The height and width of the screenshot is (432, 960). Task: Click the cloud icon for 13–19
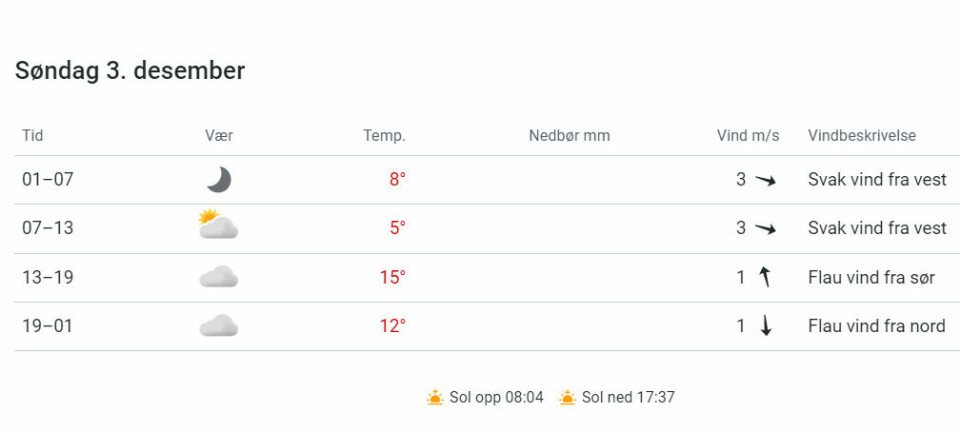click(218, 277)
